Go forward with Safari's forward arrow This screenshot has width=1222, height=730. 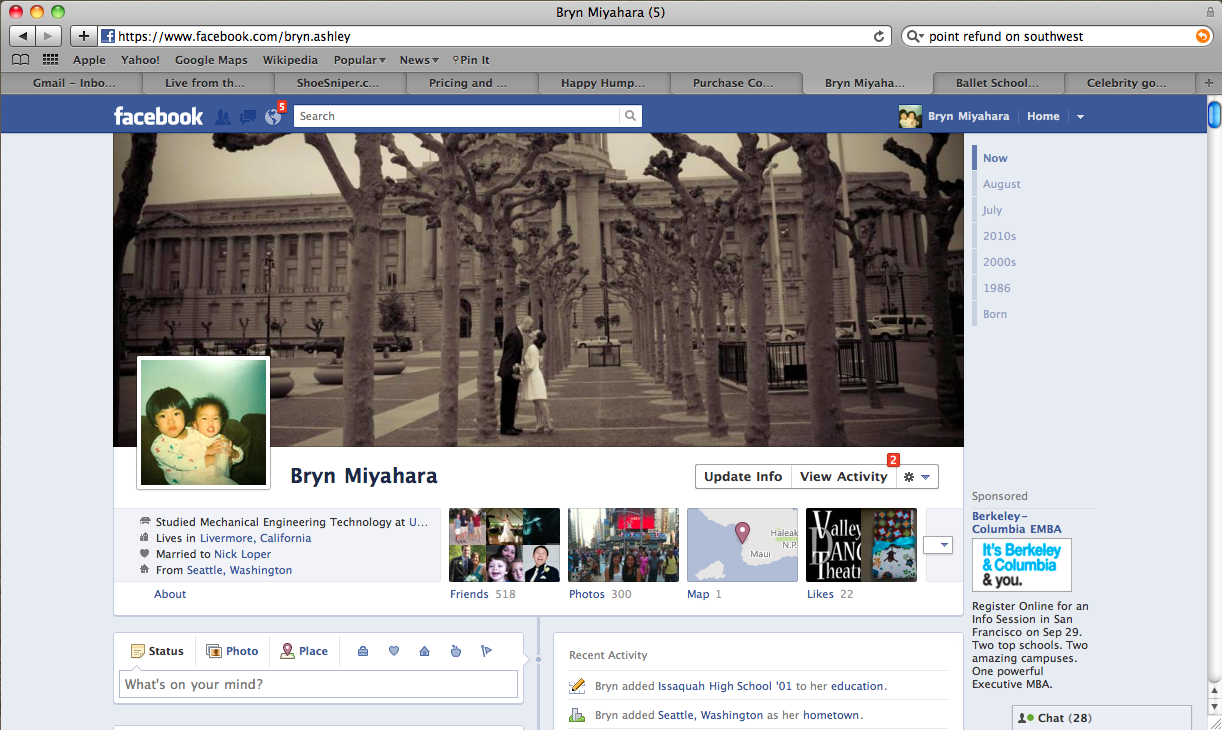click(49, 36)
